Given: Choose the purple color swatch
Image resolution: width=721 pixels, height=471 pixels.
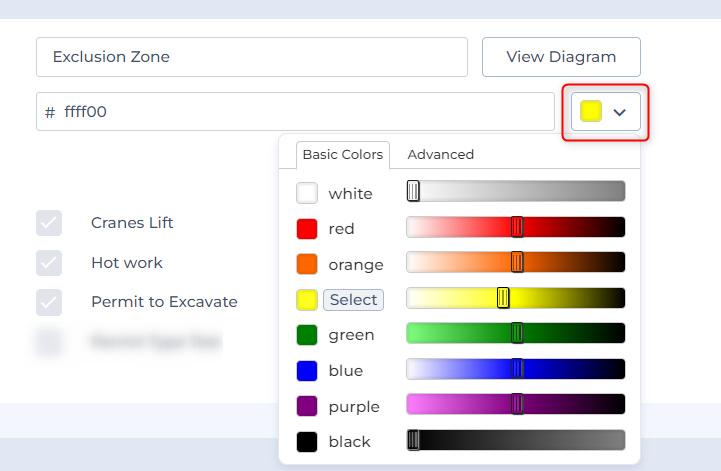Looking at the screenshot, I should tap(307, 406).
